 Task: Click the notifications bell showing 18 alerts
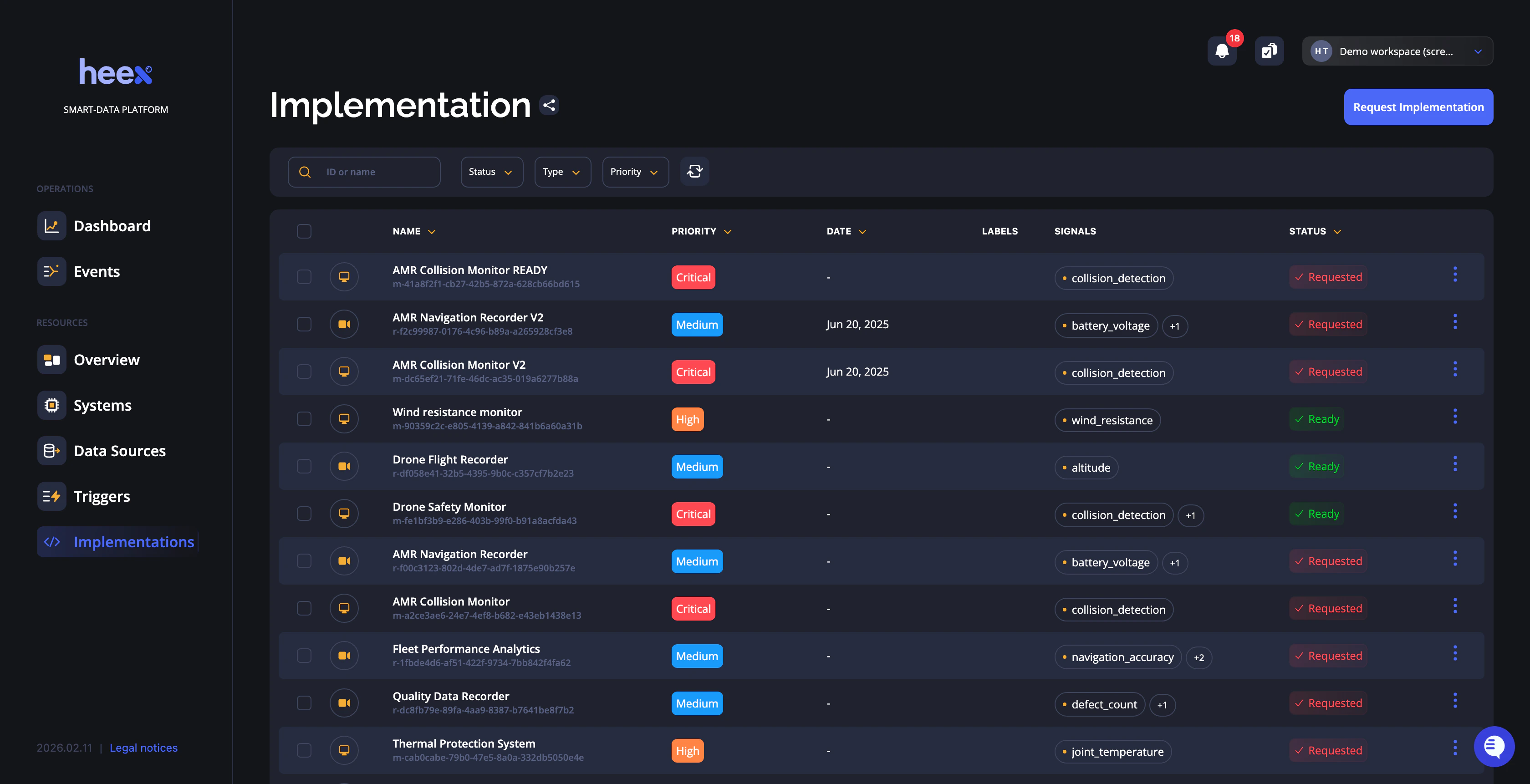[1222, 51]
